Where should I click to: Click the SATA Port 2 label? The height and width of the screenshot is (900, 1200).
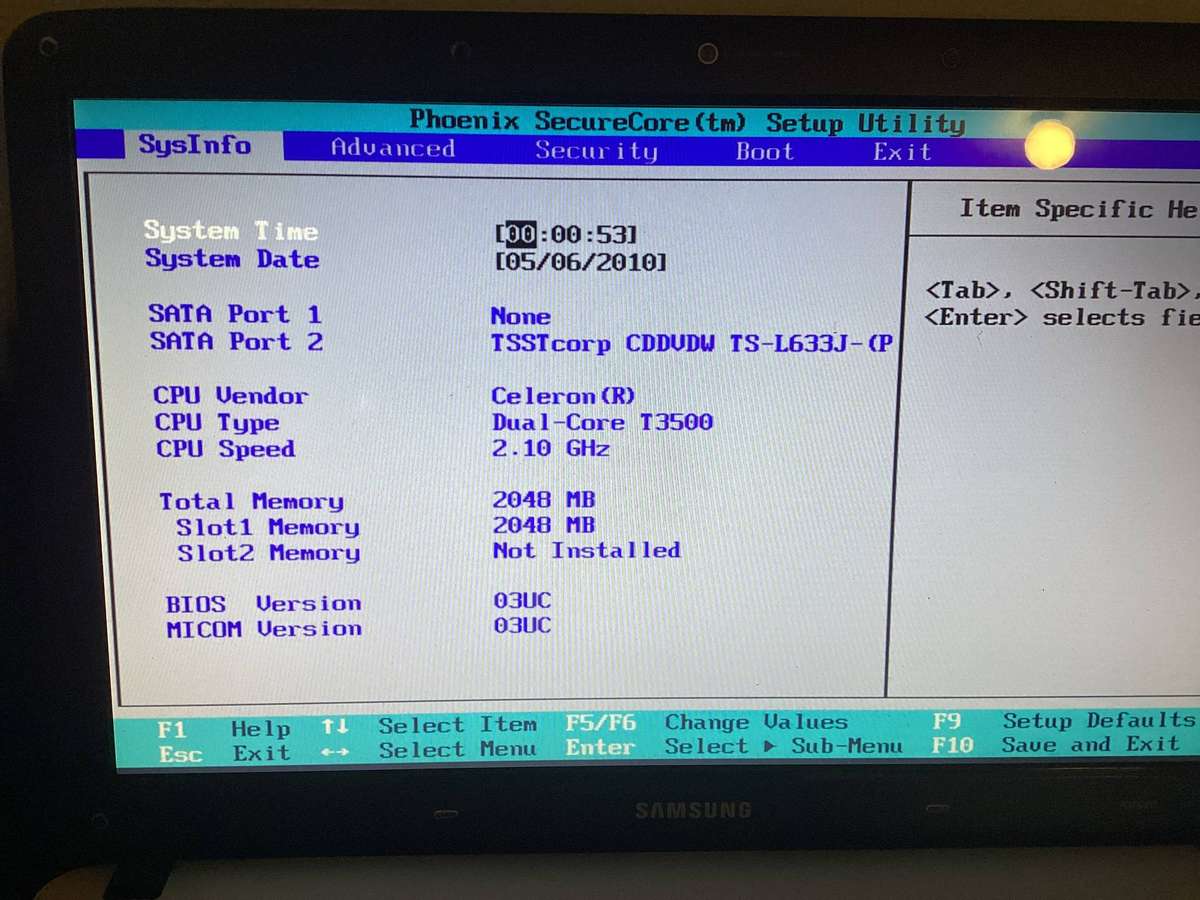click(236, 342)
